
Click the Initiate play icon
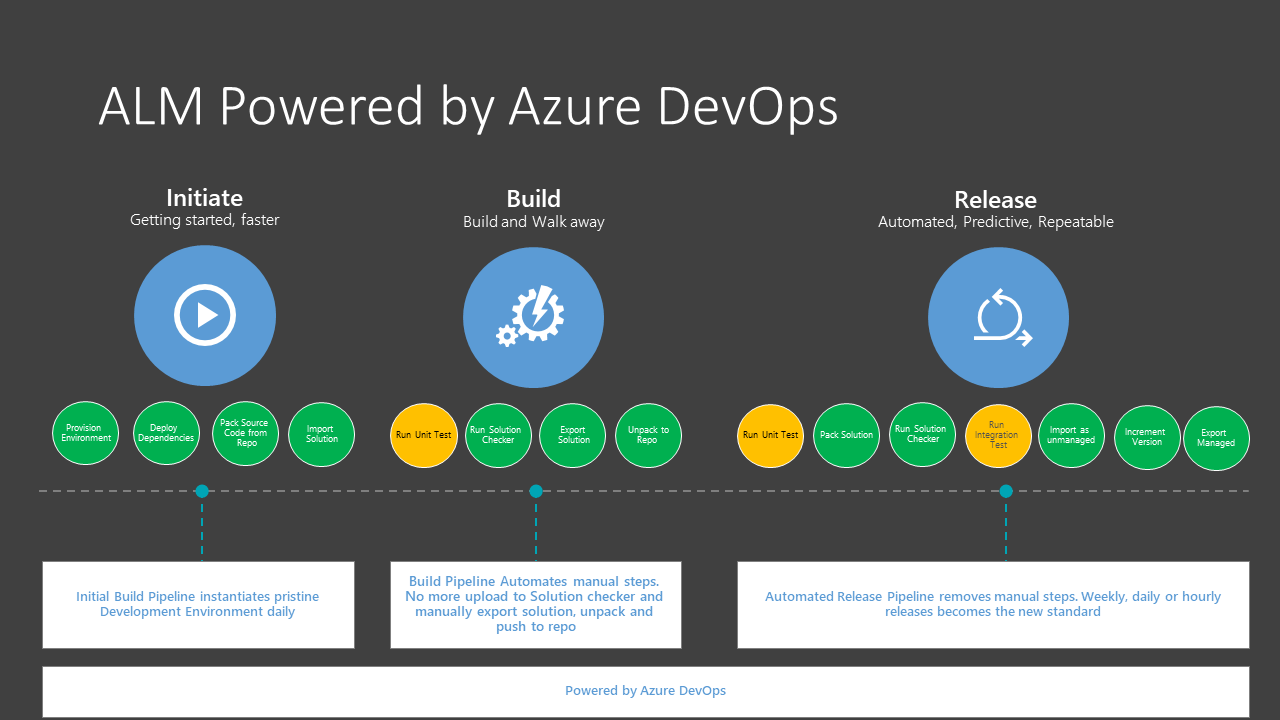coord(205,315)
